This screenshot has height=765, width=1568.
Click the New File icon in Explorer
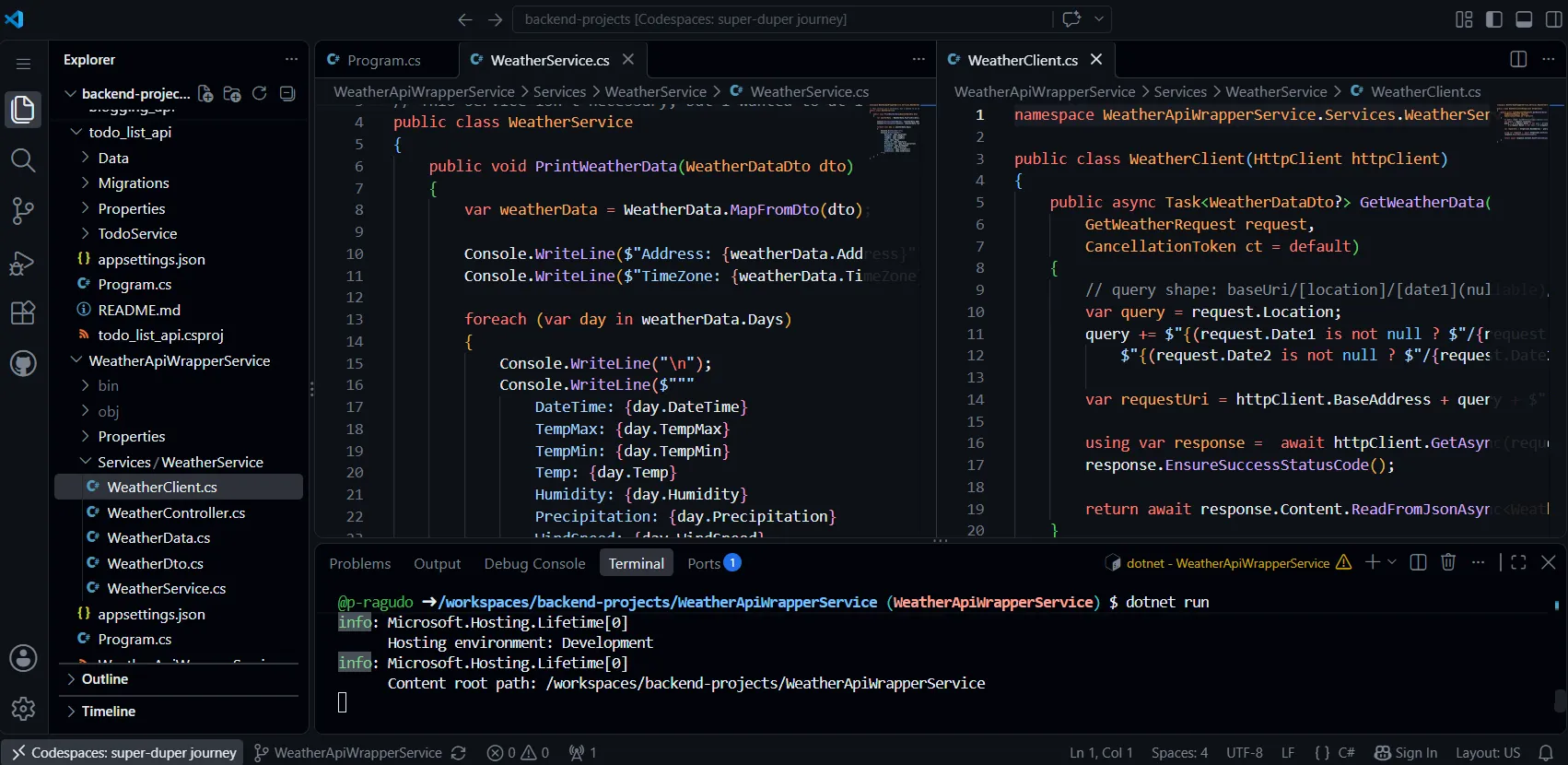pos(205,94)
